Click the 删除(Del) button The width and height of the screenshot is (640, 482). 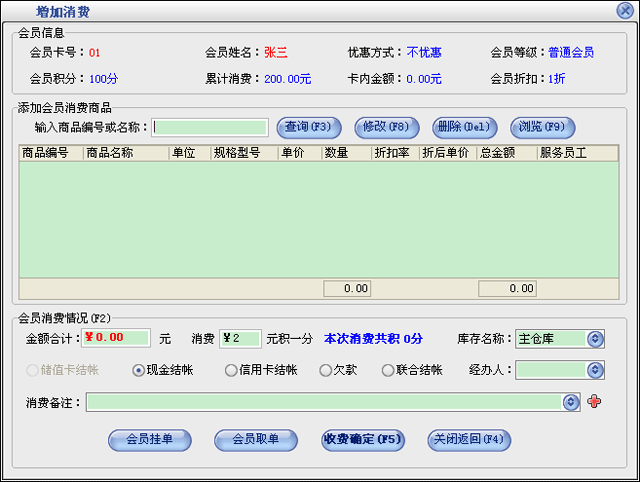465,127
